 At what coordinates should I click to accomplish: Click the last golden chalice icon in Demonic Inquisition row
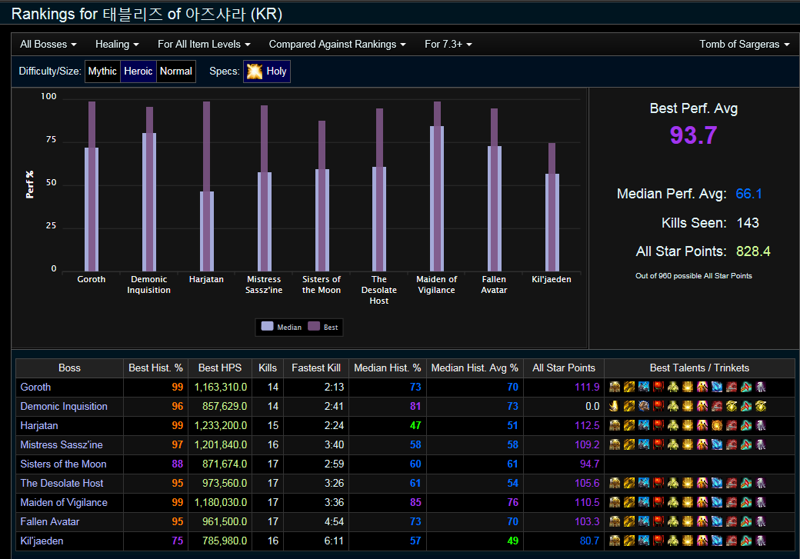(x=761, y=406)
